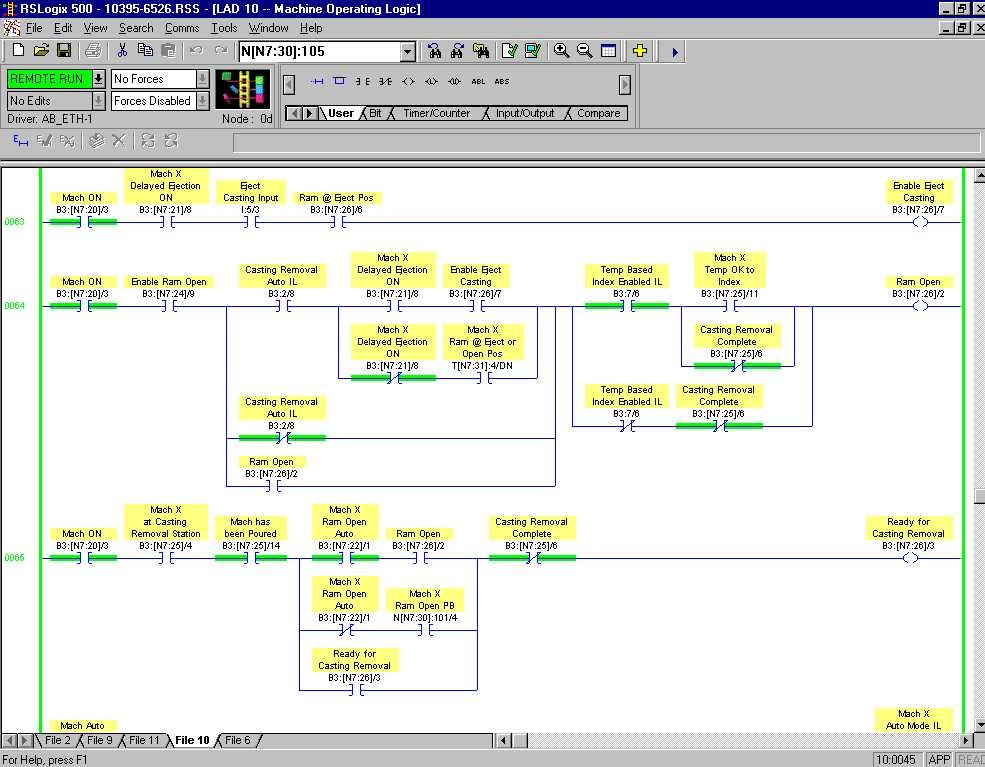The image size is (985, 767).
Task: Click the edit rung icon on edit toolbar
Action: 20,141
